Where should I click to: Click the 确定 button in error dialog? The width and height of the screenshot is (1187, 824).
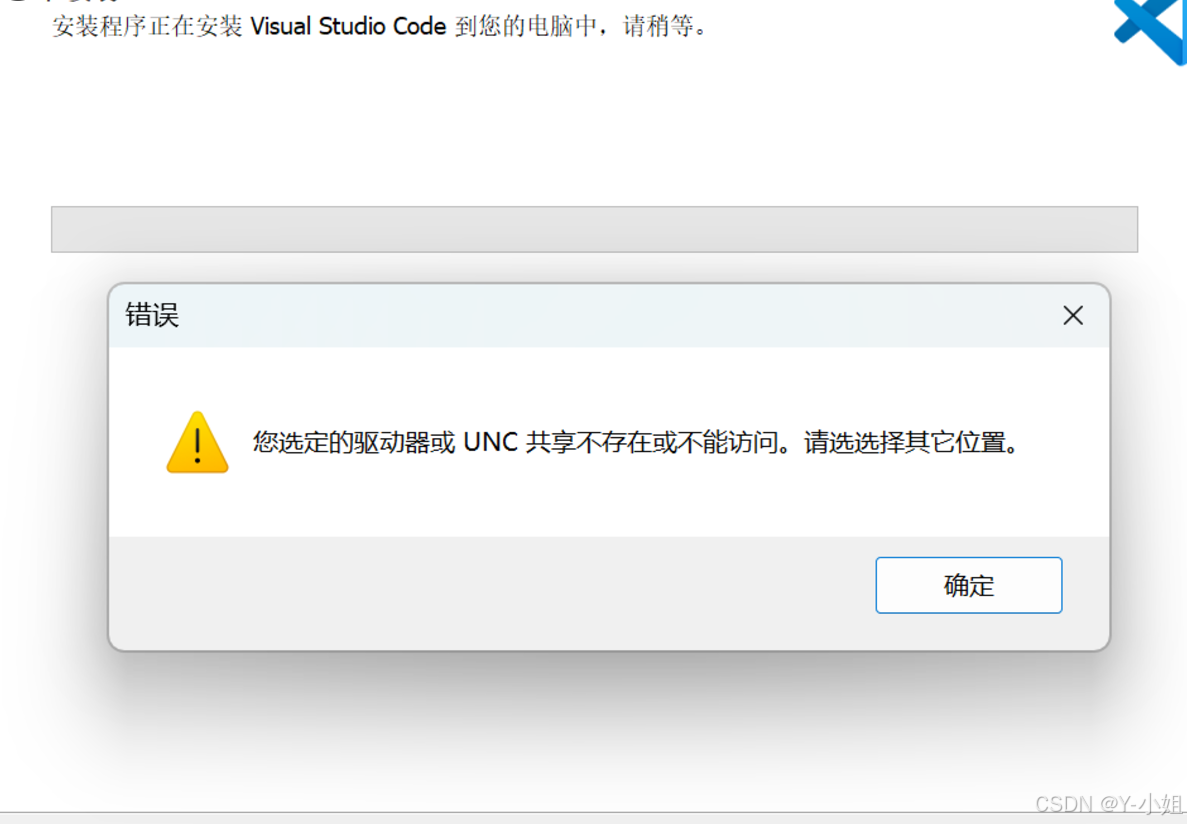coord(968,585)
